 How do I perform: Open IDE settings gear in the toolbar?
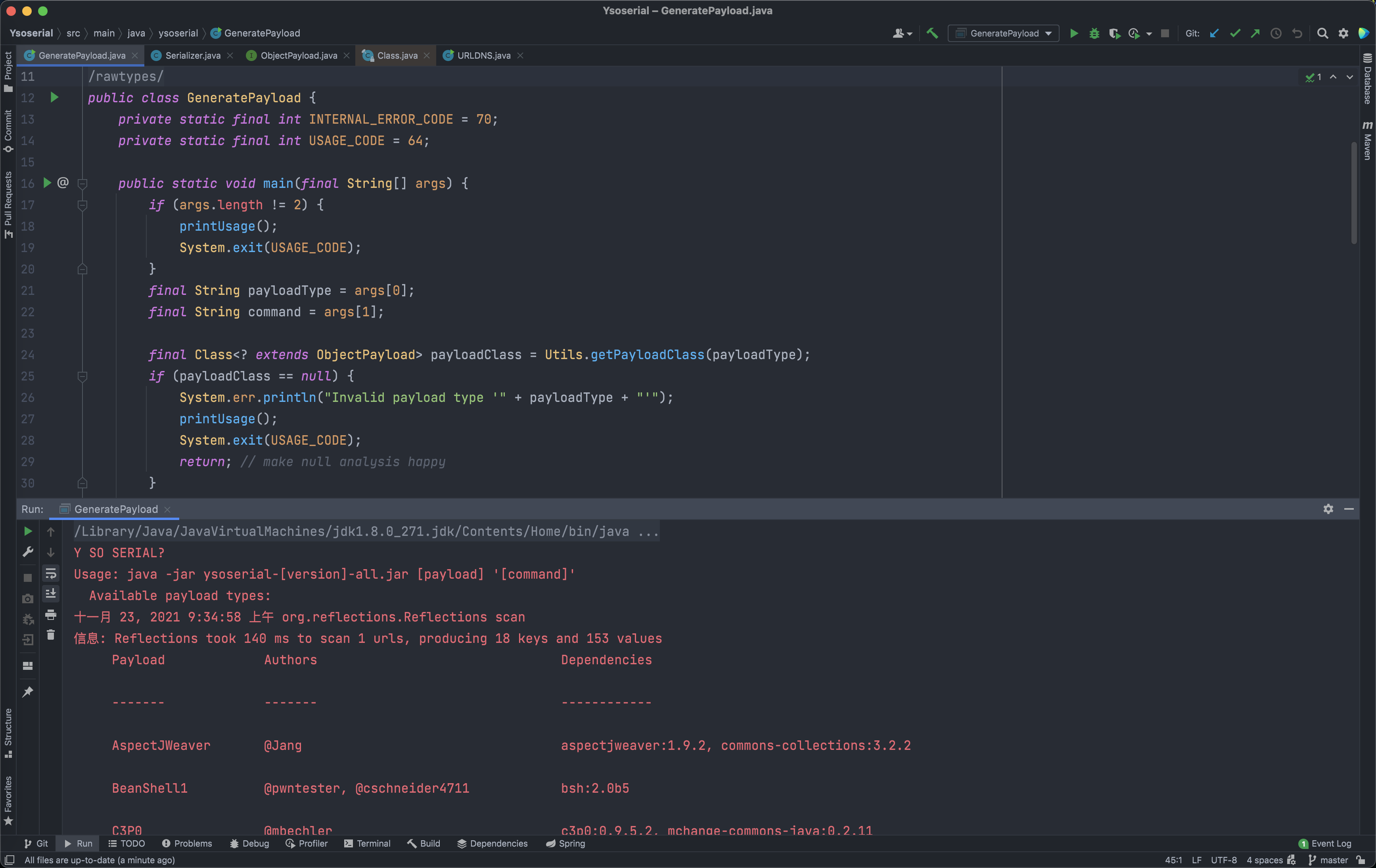click(x=1343, y=33)
